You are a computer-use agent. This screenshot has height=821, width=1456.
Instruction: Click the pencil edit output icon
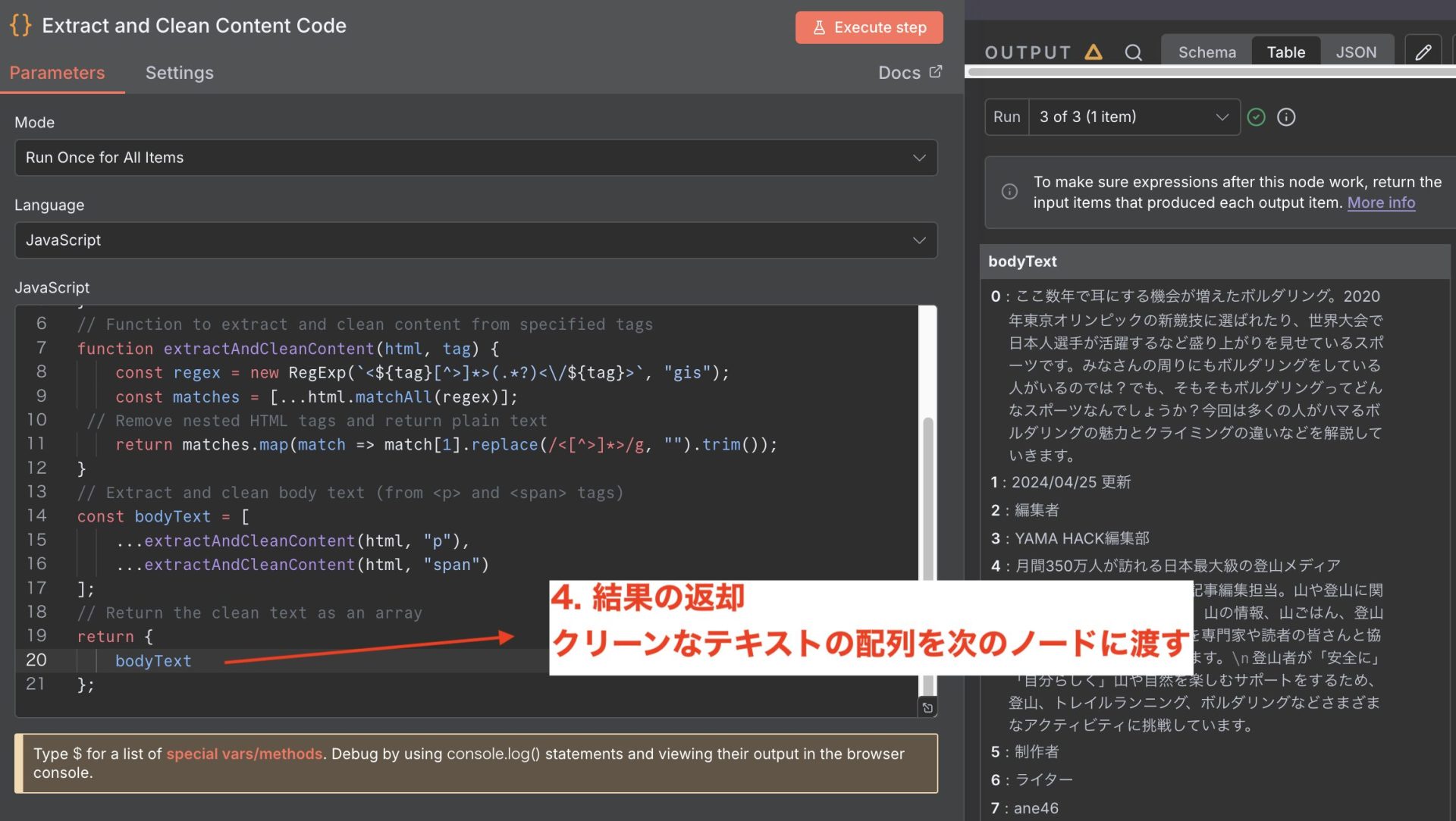coord(1423,52)
